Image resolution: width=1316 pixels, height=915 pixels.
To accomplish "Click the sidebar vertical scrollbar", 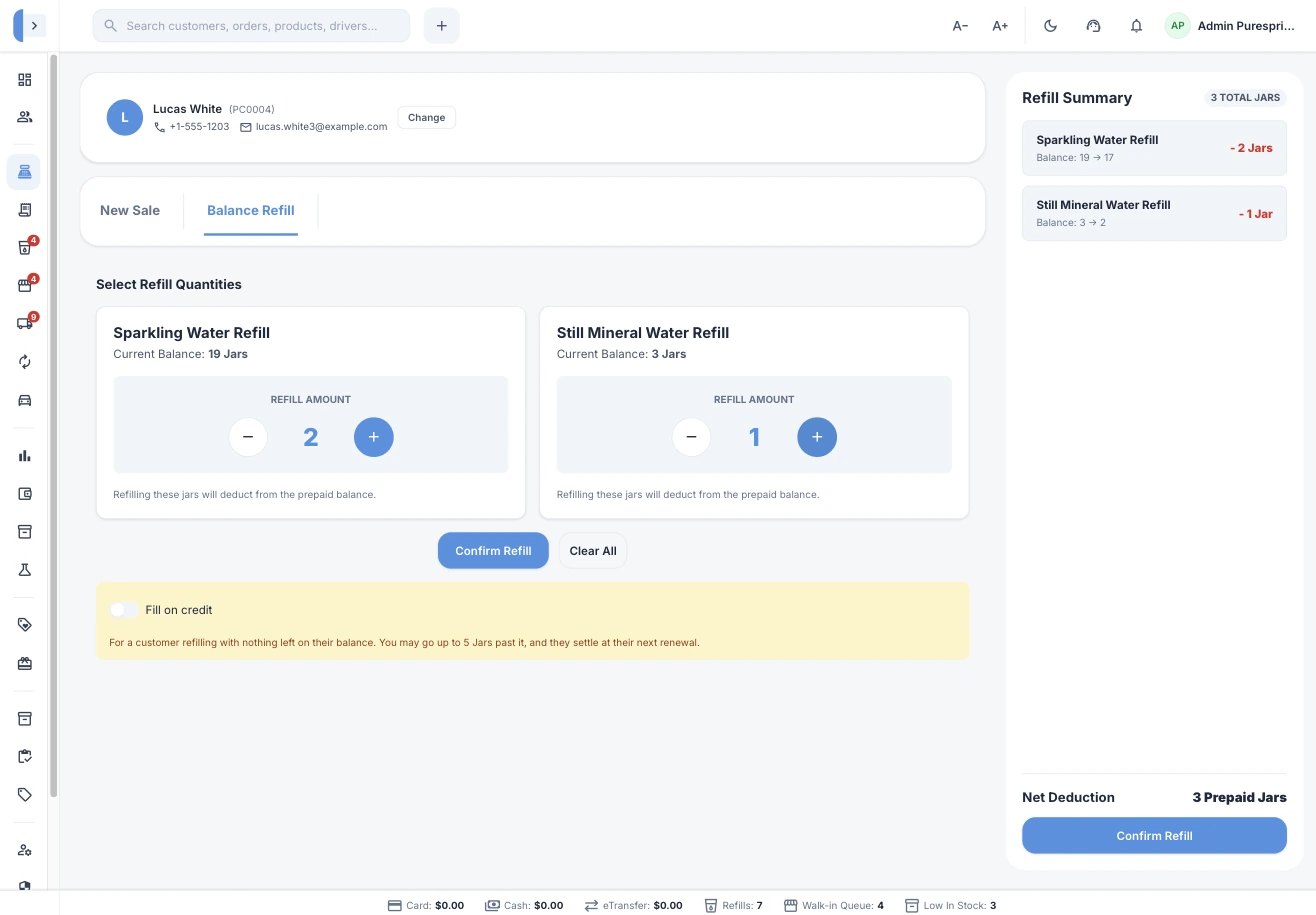I will click(54, 426).
